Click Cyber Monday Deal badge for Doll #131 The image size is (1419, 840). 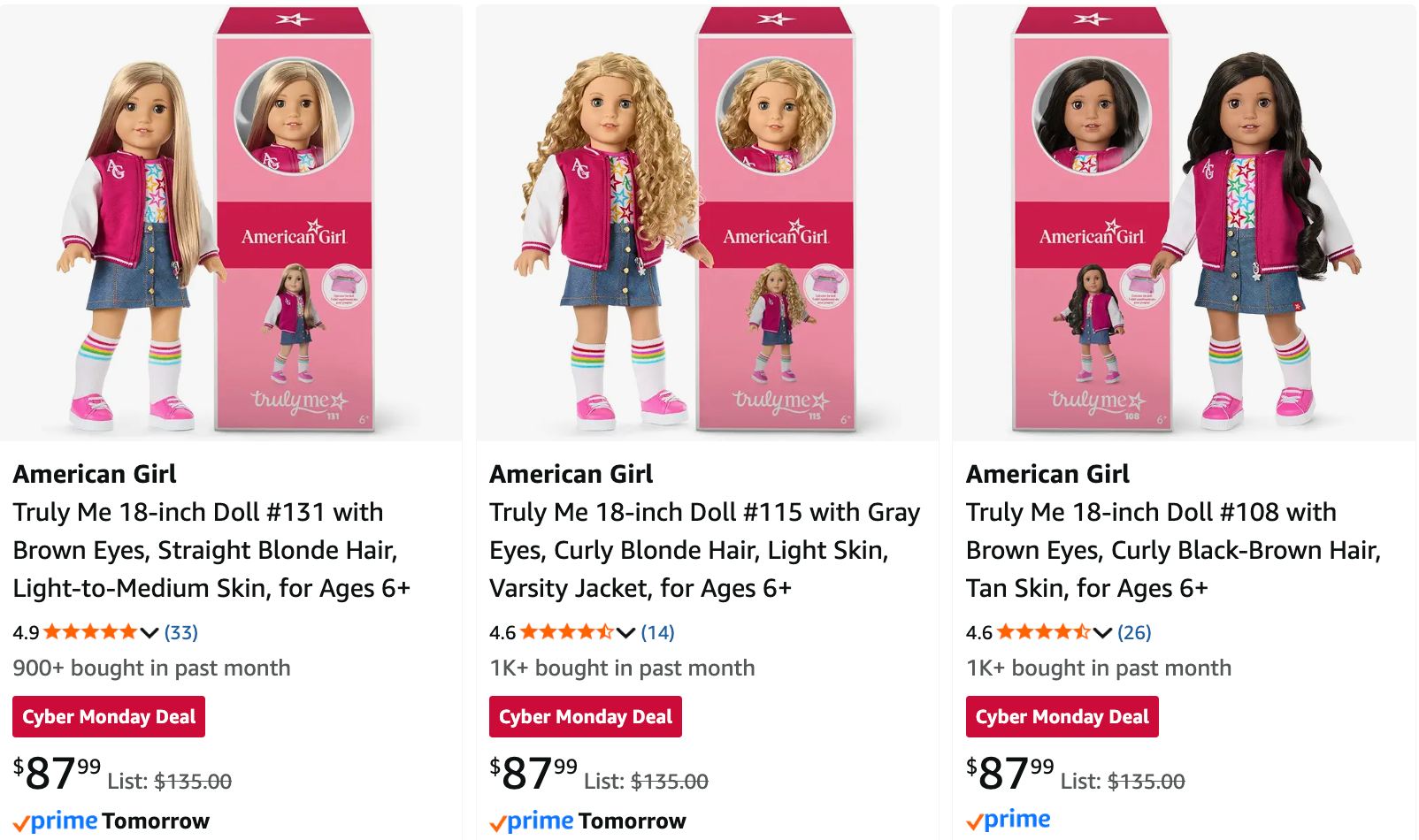tap(109, 717)
